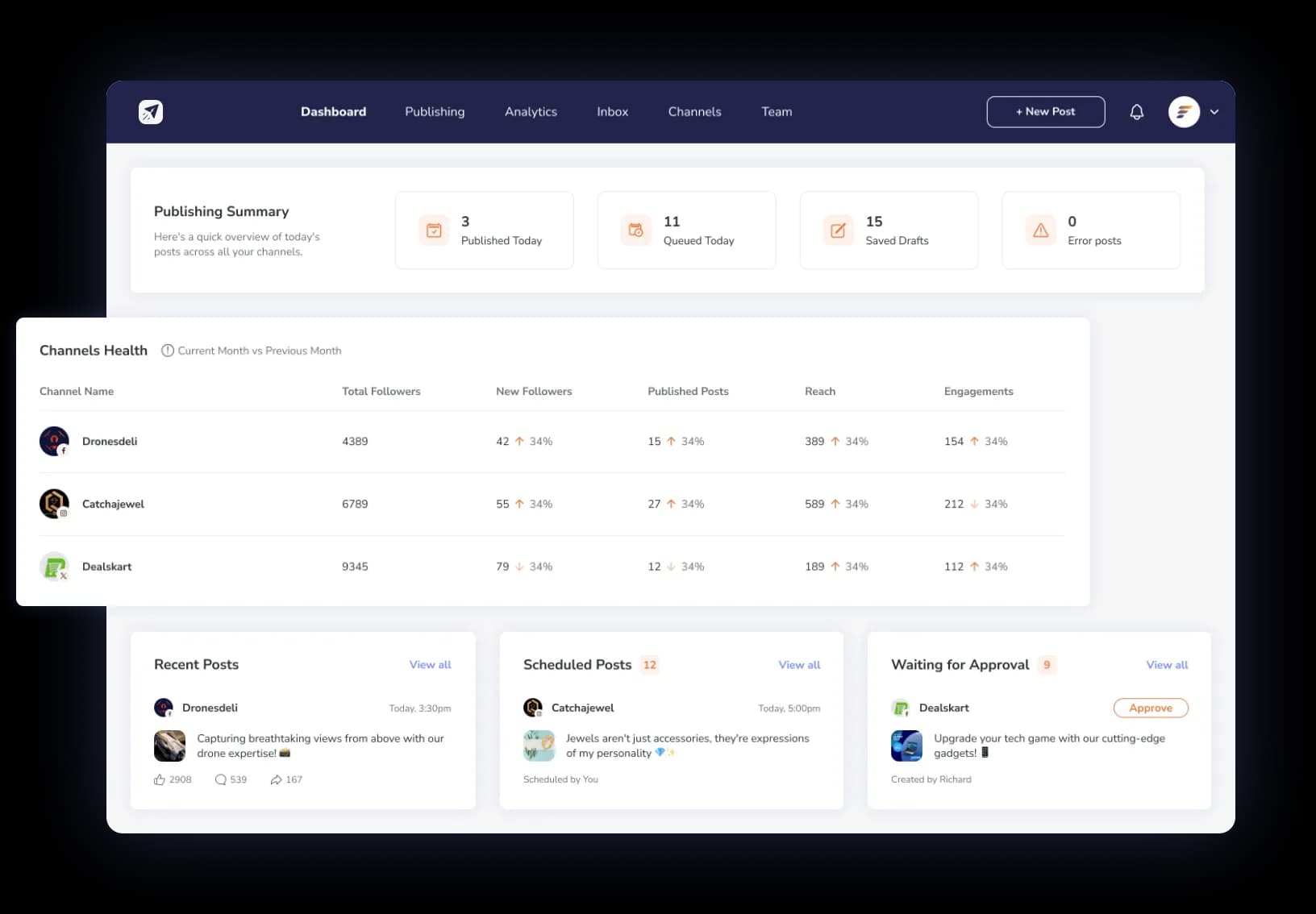Image resolution: width=1316 pixels, height=914 pixels.
Task: Click Catchajewel channel name in table
Action: tap(113, 504)
